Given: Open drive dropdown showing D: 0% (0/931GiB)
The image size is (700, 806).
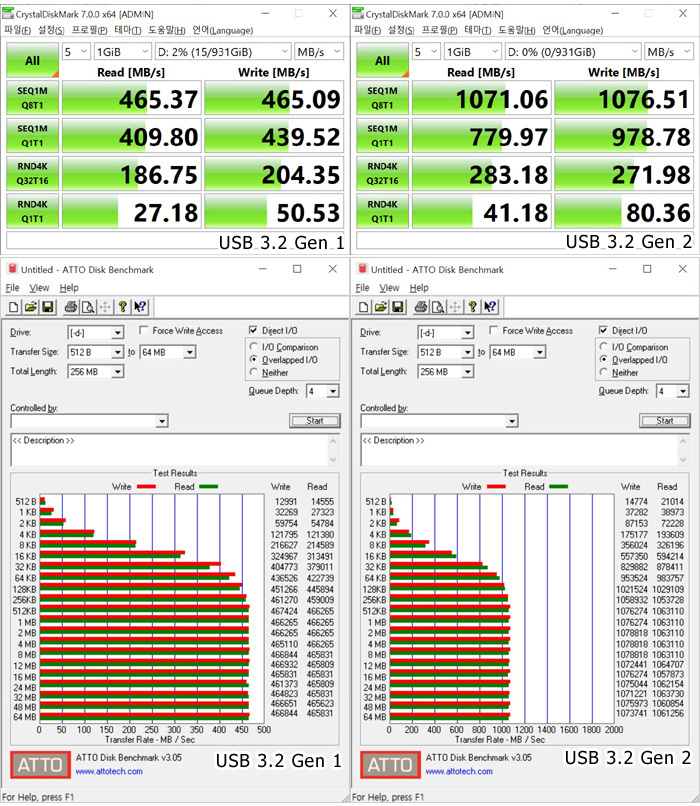Looking at the screenshot, I should point(573,52).
